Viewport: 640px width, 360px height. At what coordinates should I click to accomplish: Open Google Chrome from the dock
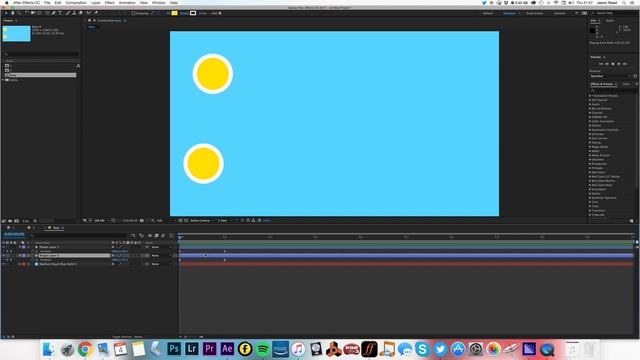click(x=85, y=349)
